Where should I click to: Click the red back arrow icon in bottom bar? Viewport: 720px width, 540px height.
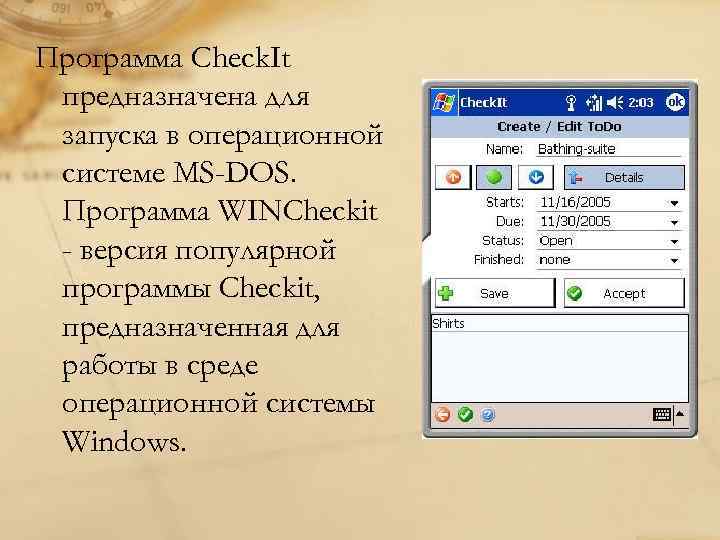point(443,415)
